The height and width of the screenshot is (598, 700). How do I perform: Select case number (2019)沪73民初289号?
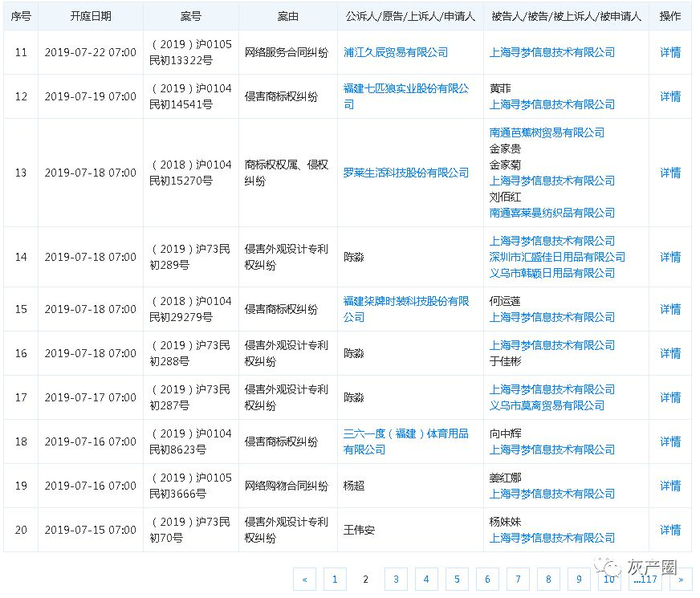point(191,257)
